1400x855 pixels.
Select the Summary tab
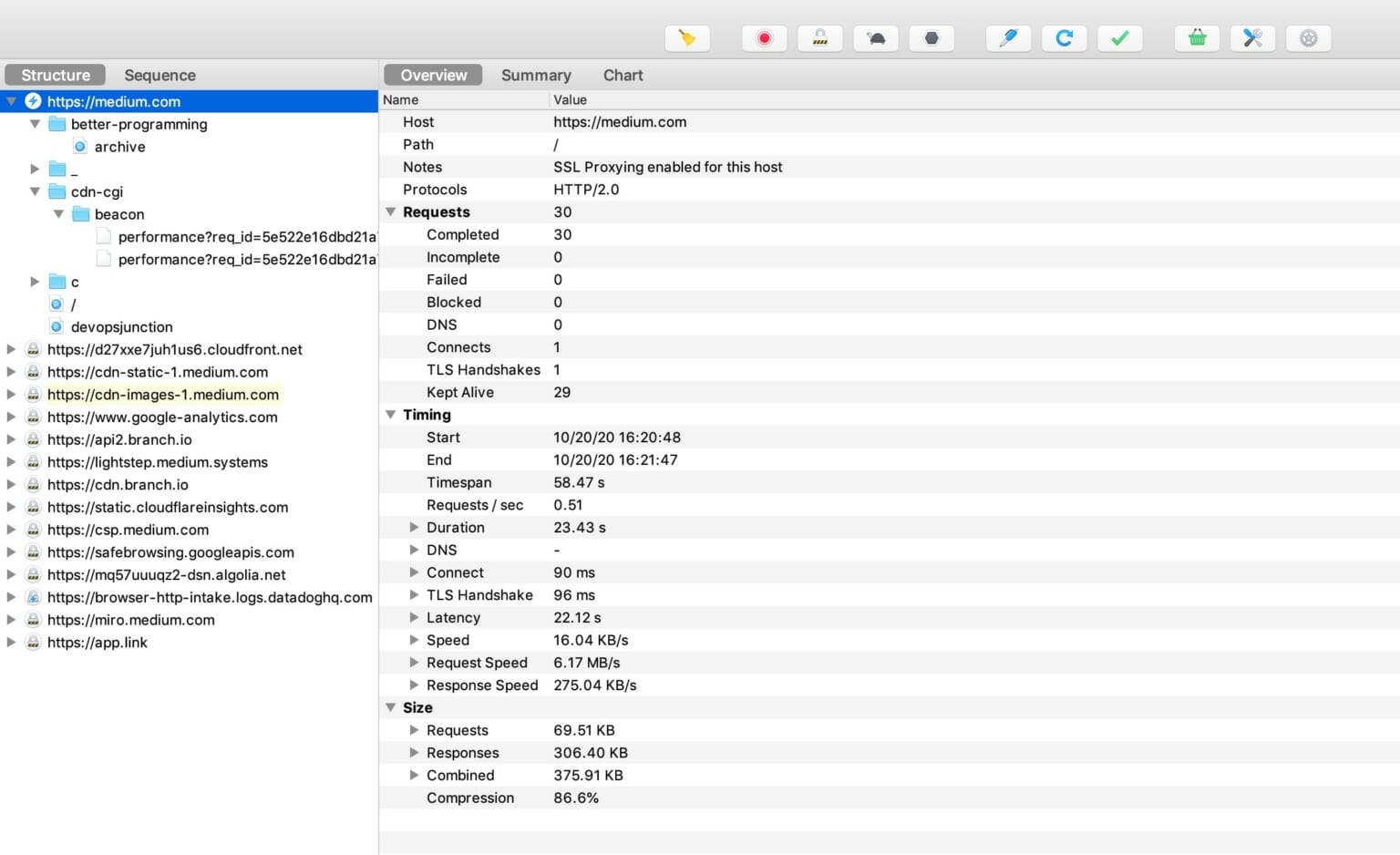click(536, 75)
